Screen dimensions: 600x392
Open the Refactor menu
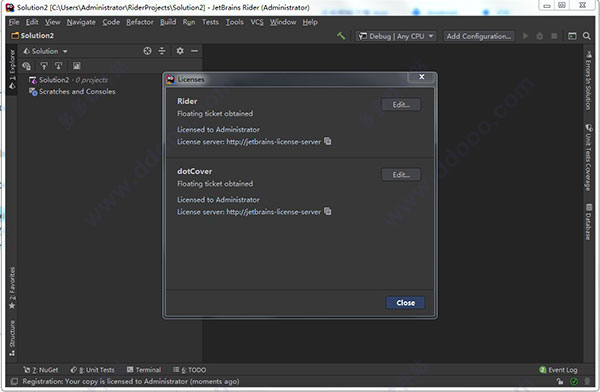(140, 22)
